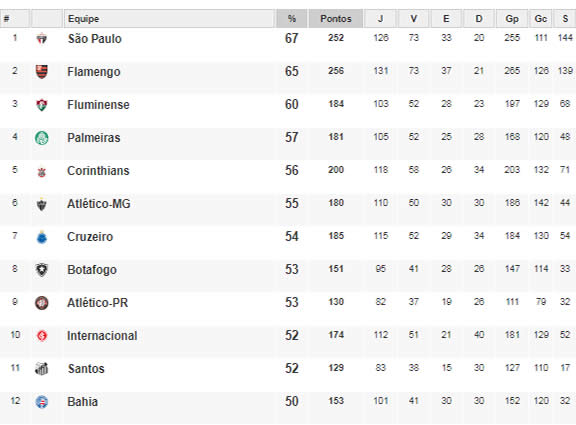
Task: Sort table by Pontos column header
Action: (x=336, y=19)
